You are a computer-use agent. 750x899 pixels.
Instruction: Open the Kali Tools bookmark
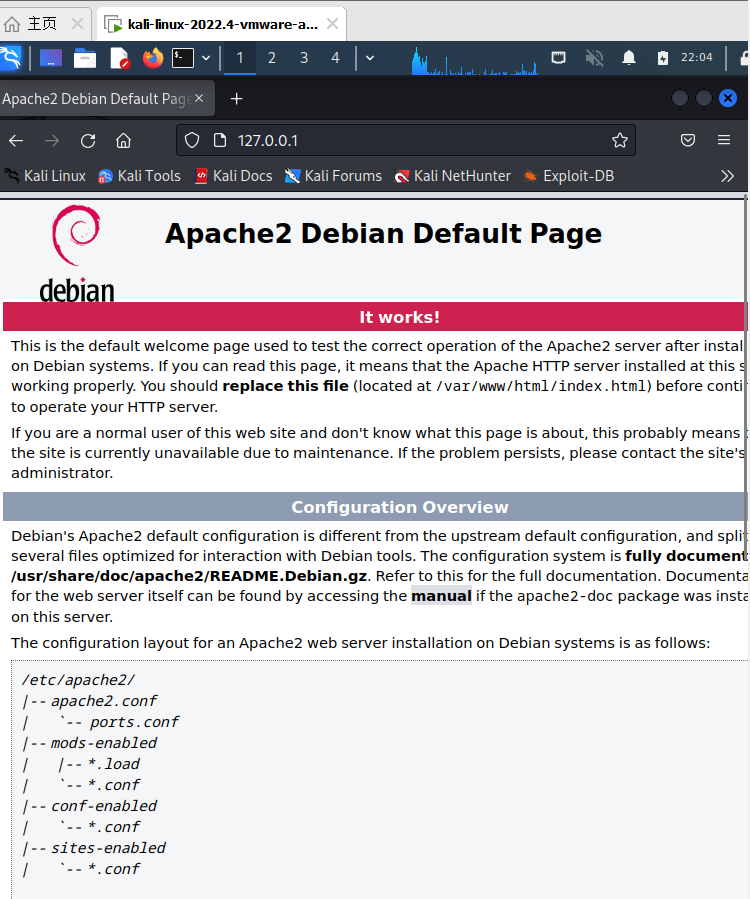coord(139,176)
